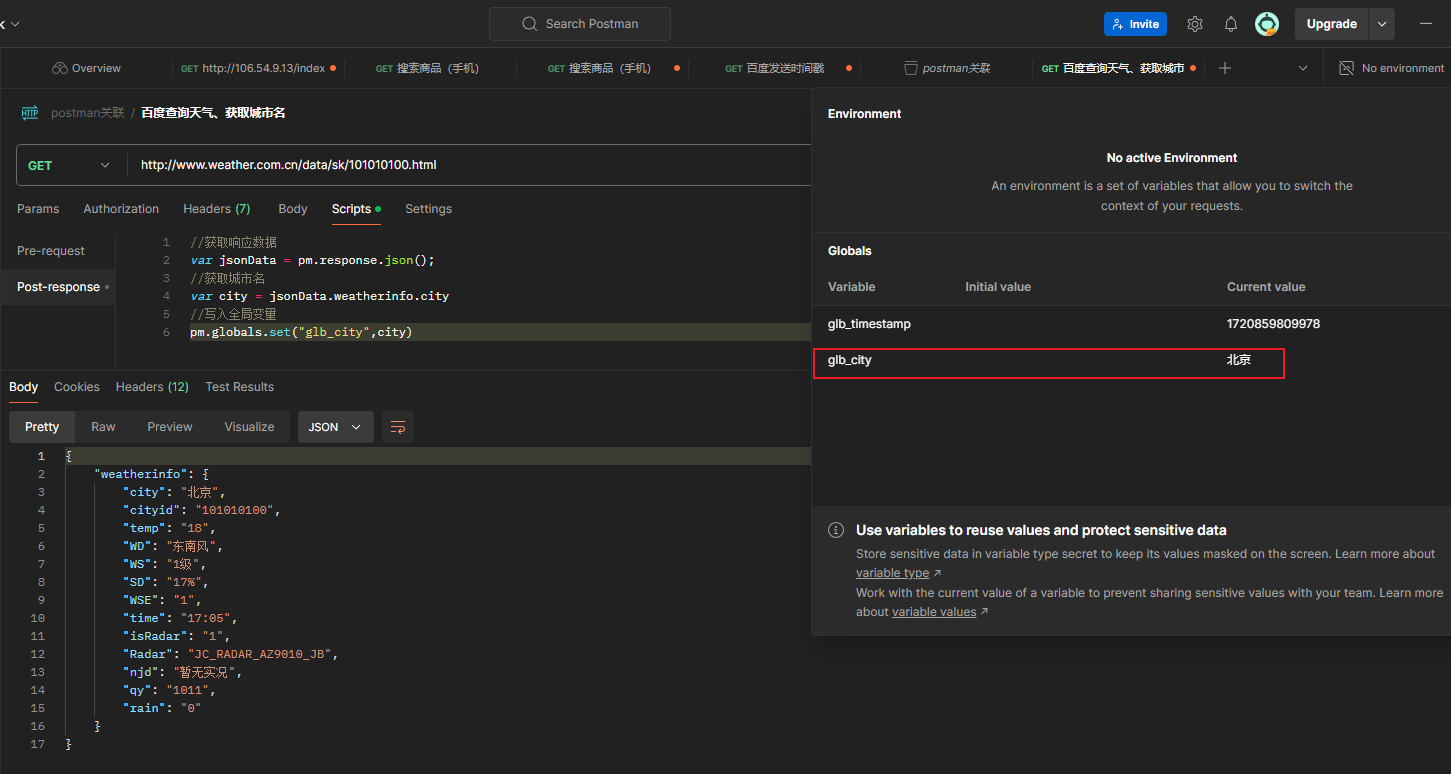Open the settings gear icon

coord(1194,24)
